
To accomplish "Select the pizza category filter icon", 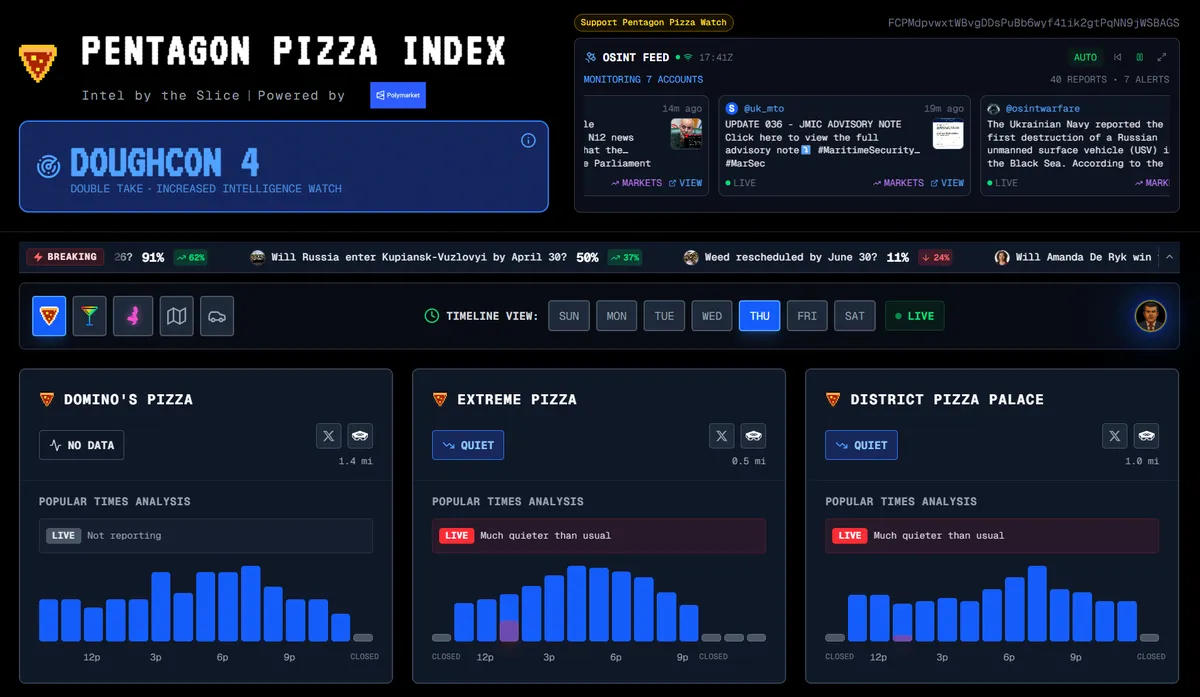I will [48, 315].
